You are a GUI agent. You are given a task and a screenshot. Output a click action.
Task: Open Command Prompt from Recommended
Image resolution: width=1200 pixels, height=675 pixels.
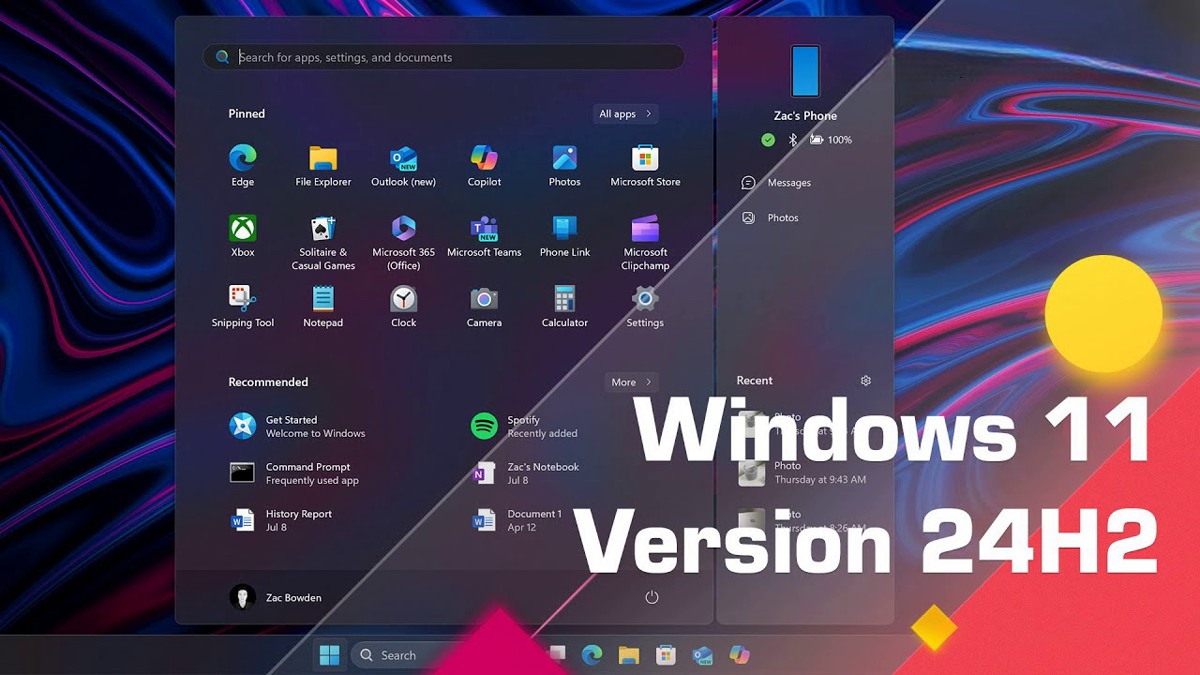point(294,474)
